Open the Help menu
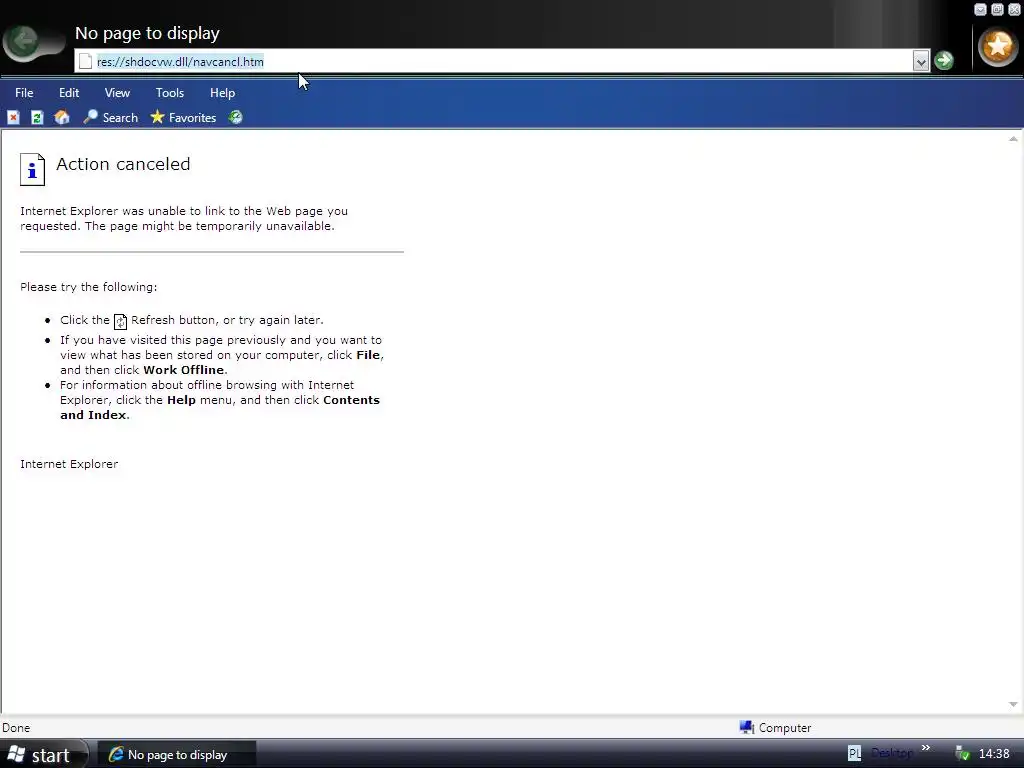The image size is (1024, 768). [x=222, y=93]
